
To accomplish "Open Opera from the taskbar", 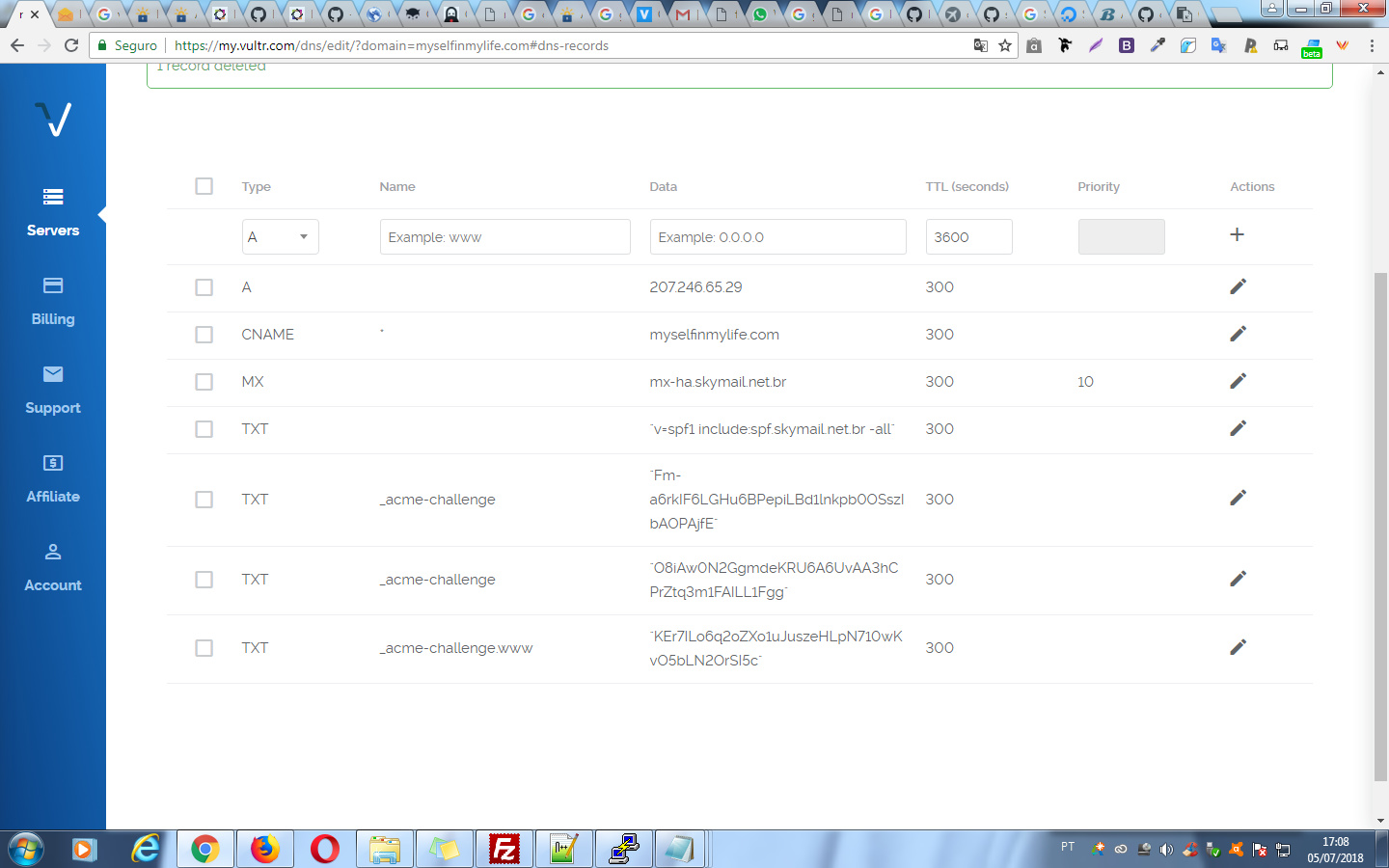I will pyautogui.click(x=325, y=849).
